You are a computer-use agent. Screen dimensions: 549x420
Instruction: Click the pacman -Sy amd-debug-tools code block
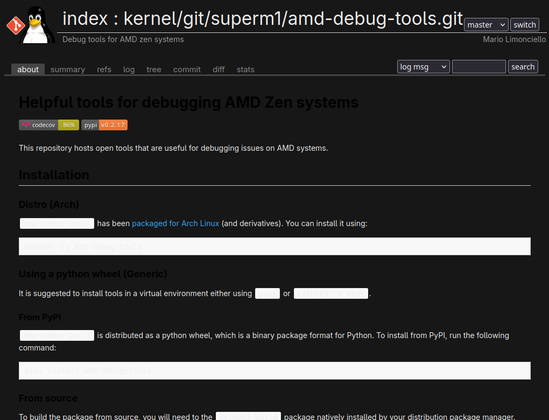274,246
